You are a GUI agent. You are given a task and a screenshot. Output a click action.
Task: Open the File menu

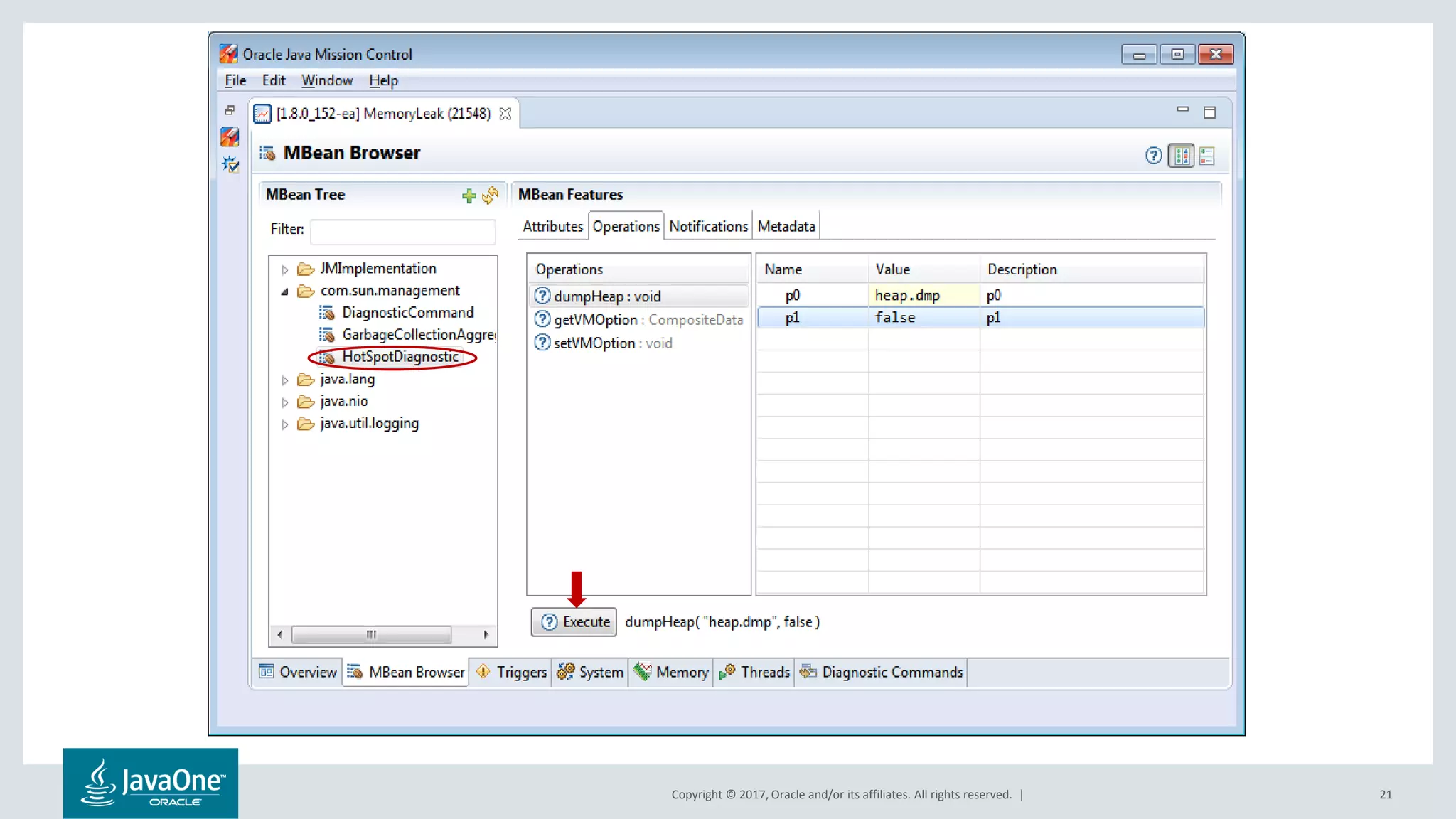tap(235, 80)
